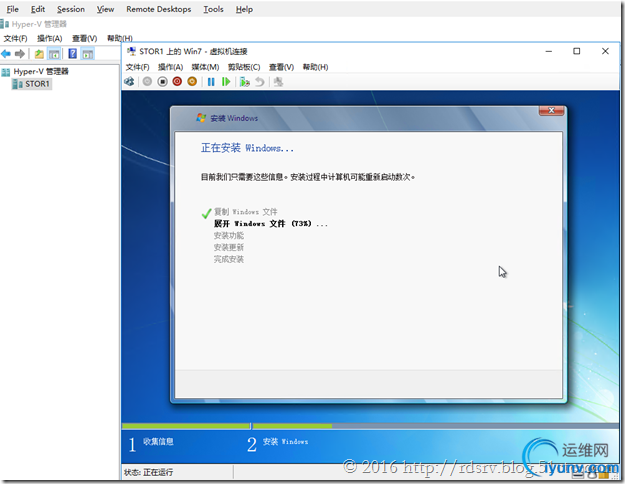
Task: Click the orange Save VM state icon
Action: pos(192,82)
